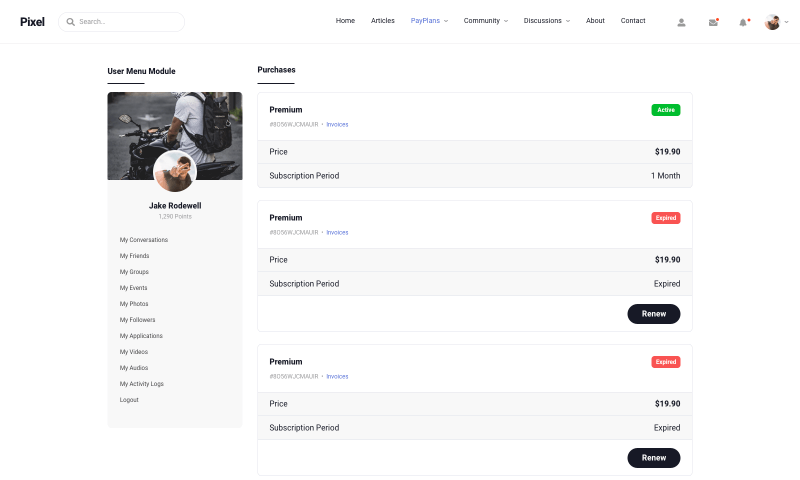Renew the second Premium subscription

(x=654, y=314)
